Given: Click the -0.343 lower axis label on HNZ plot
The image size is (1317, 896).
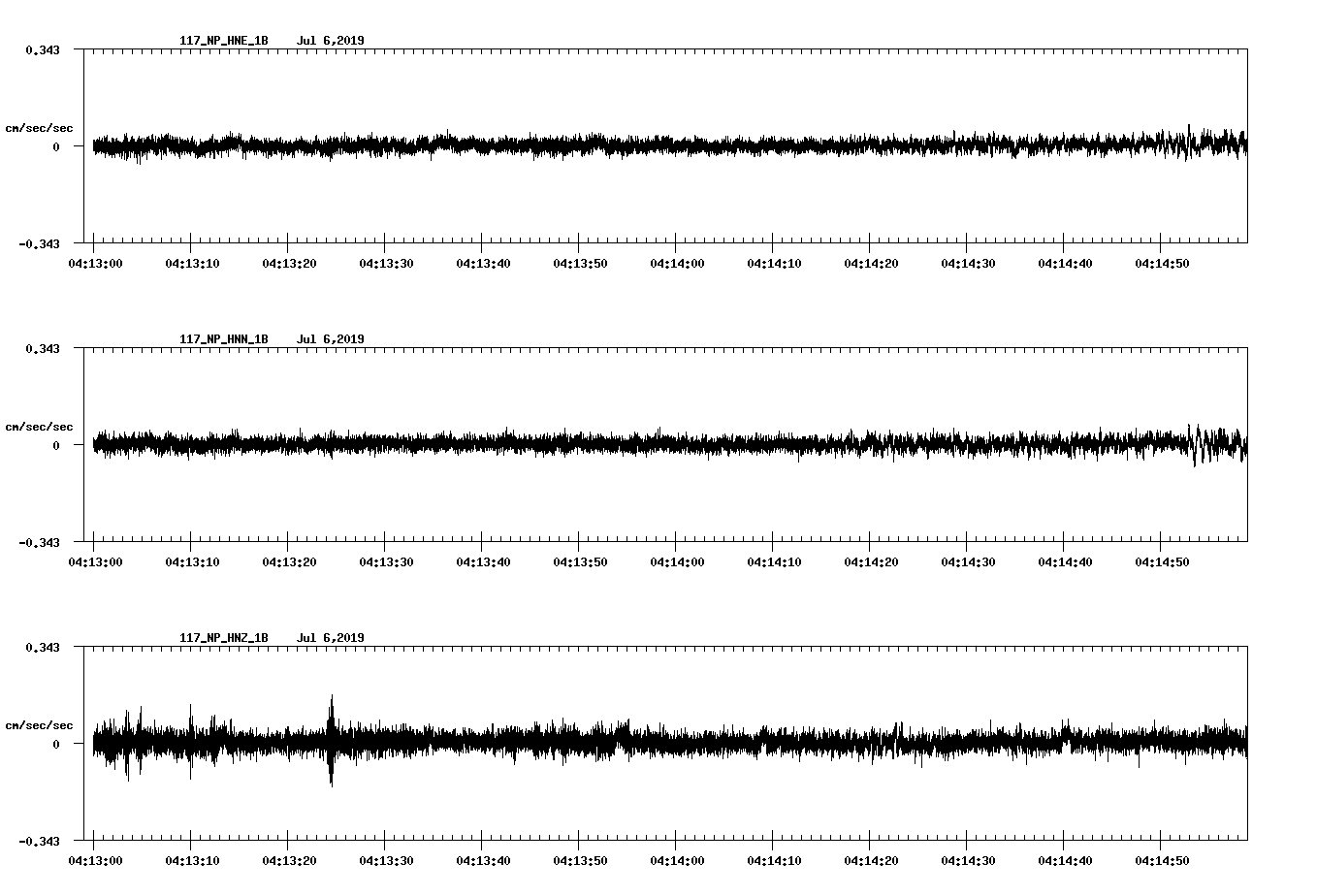Looking at the screenshot, I should point(39,841).
